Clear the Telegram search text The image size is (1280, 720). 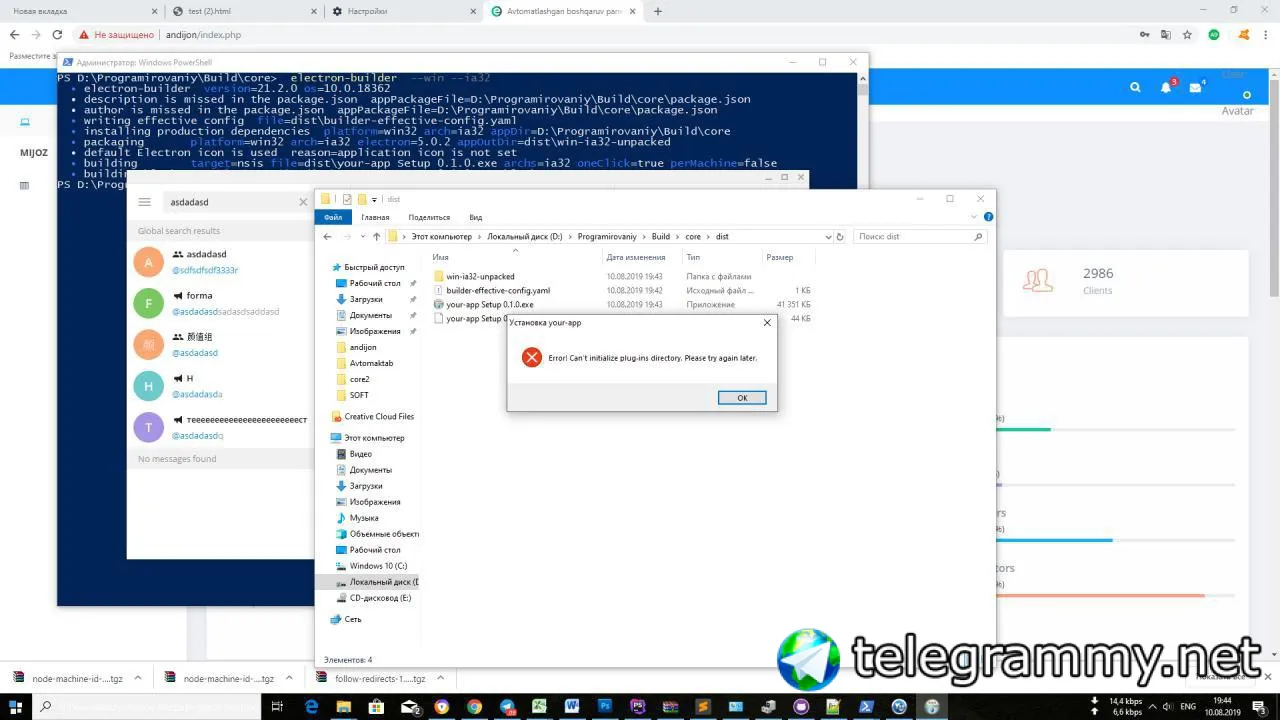(x=303, y=202)
